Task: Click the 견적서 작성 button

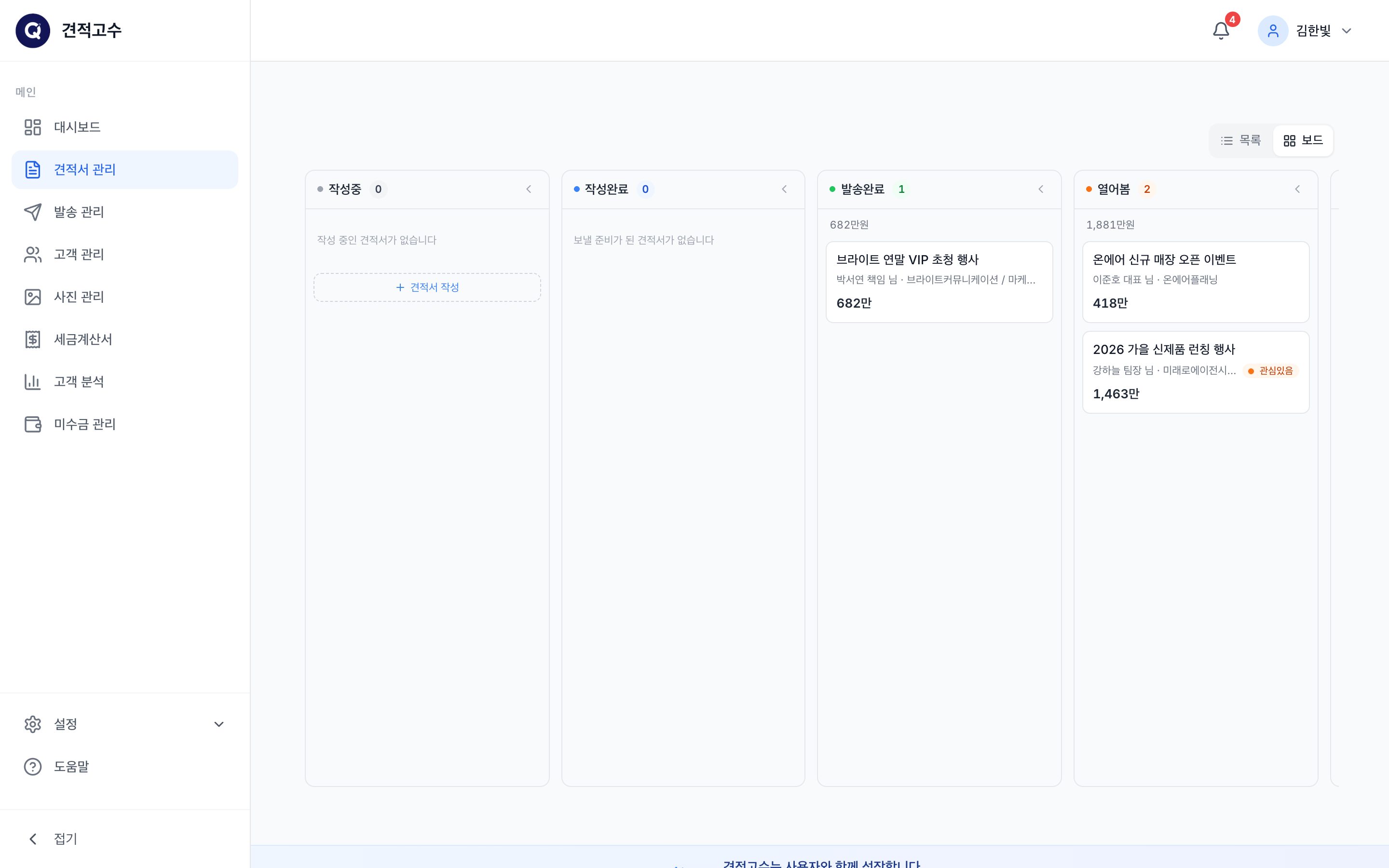Action: 427,287
